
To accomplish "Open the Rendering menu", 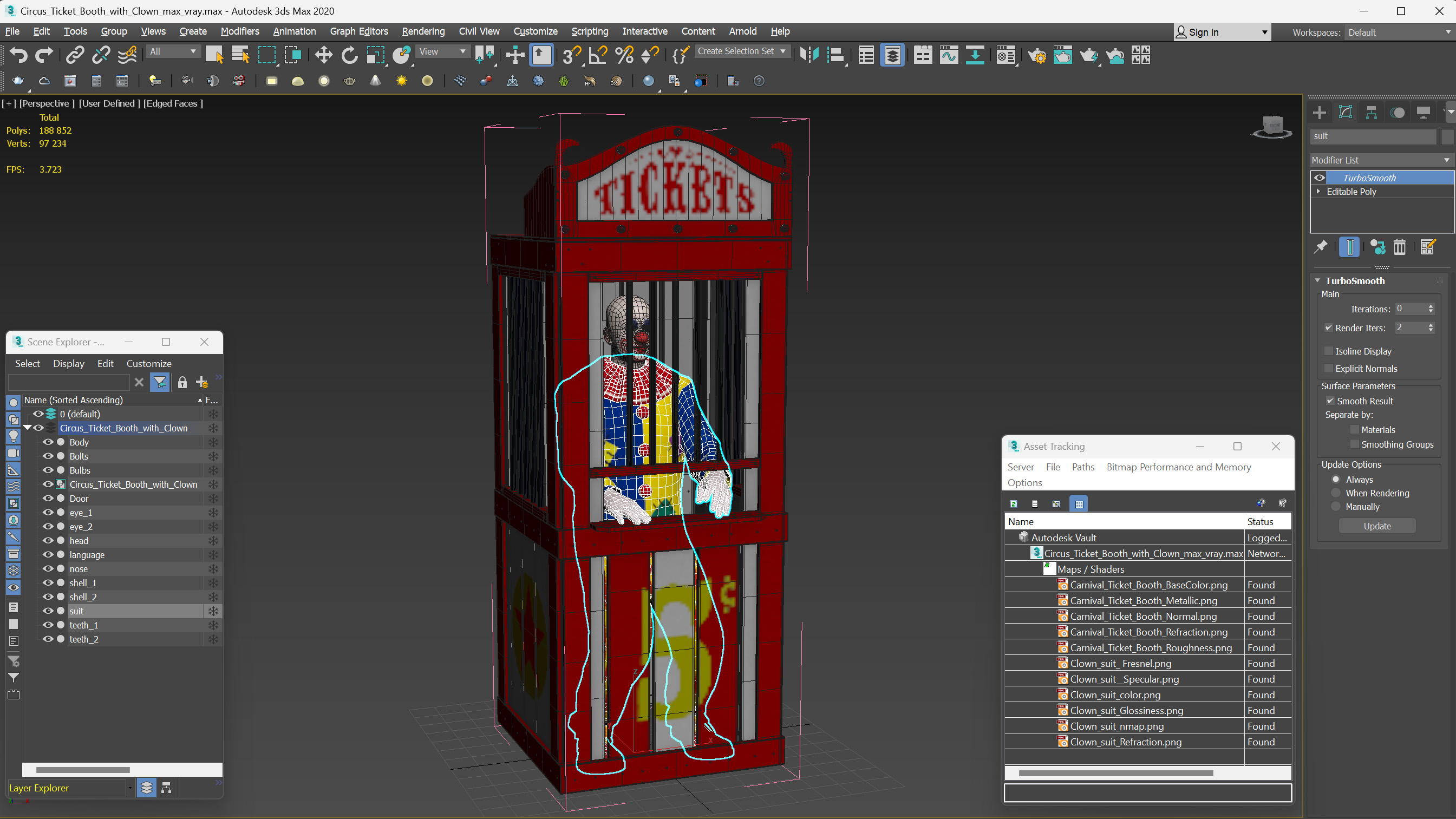I will tap(423, 31).
